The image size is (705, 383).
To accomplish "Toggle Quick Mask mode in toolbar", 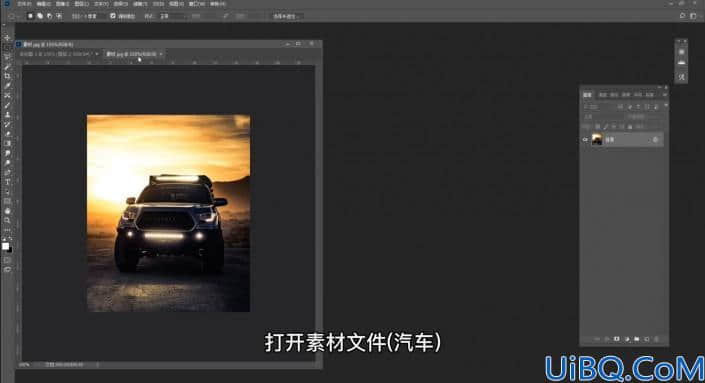I will tap(7, 260).
